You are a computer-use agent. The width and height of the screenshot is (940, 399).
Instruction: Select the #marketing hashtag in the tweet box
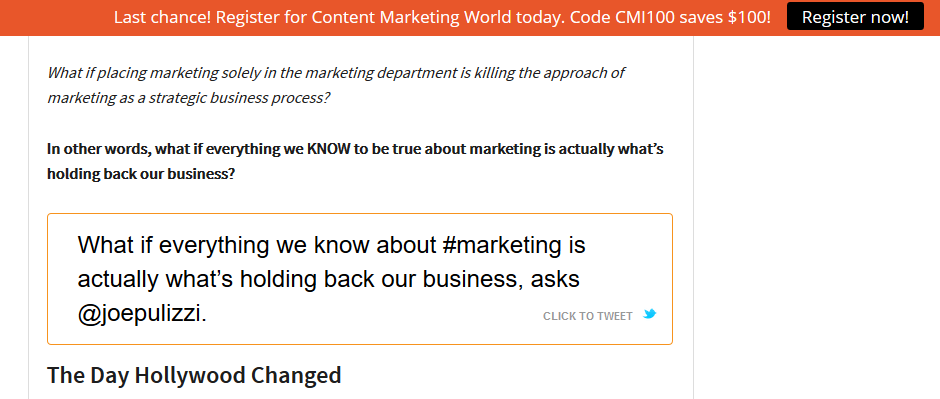click(x=502, y=244)
